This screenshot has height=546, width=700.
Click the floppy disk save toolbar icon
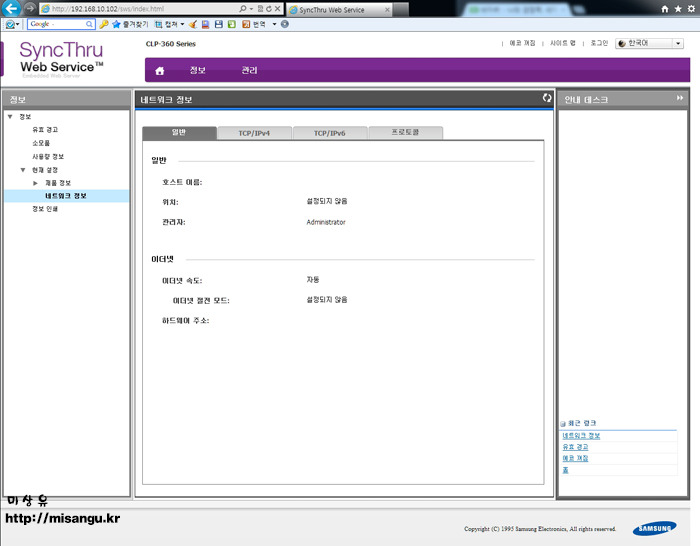(219, 24)
